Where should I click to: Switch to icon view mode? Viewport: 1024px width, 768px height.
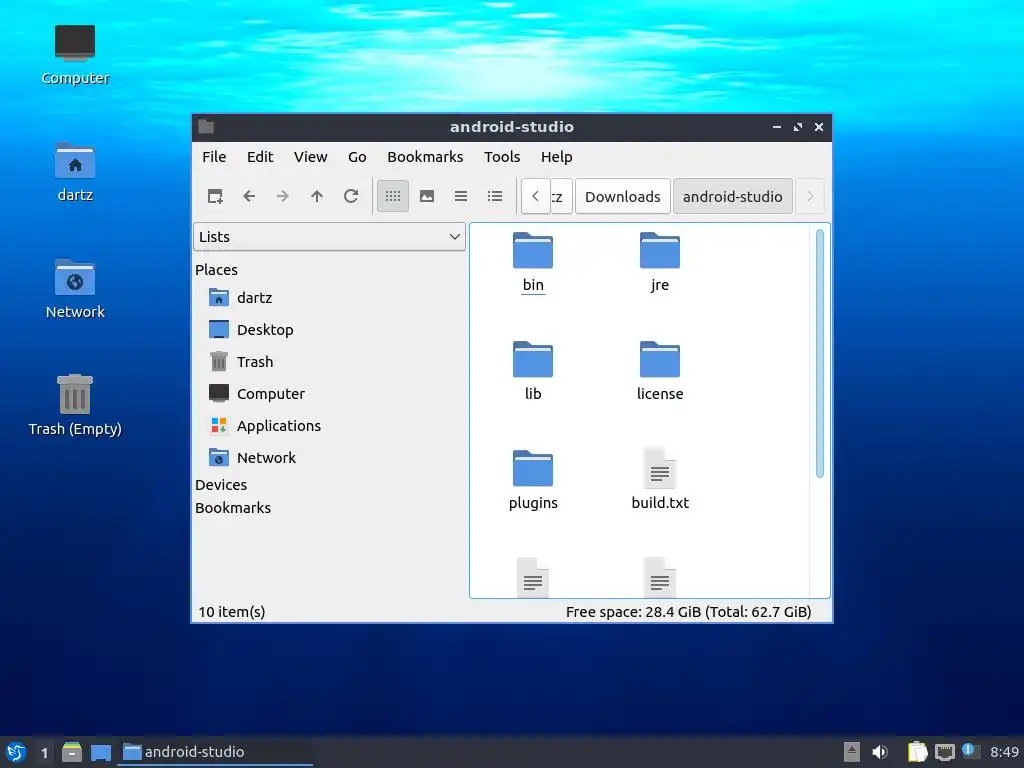point(392,196)
